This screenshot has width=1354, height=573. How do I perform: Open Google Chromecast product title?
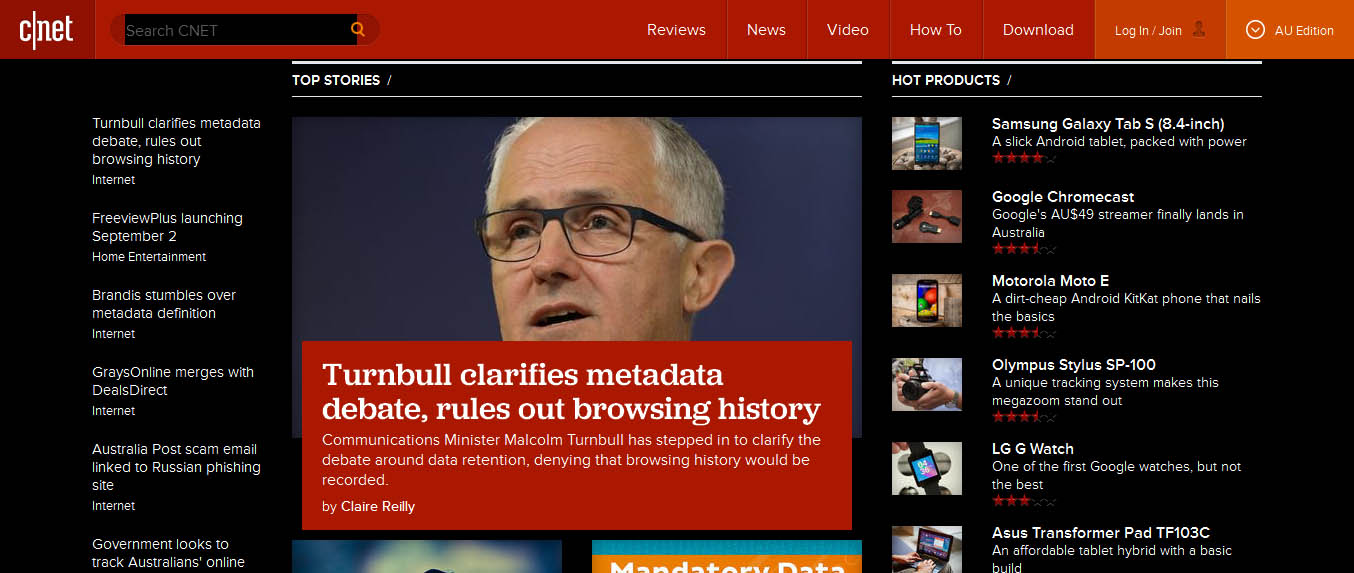(1063, 197)
